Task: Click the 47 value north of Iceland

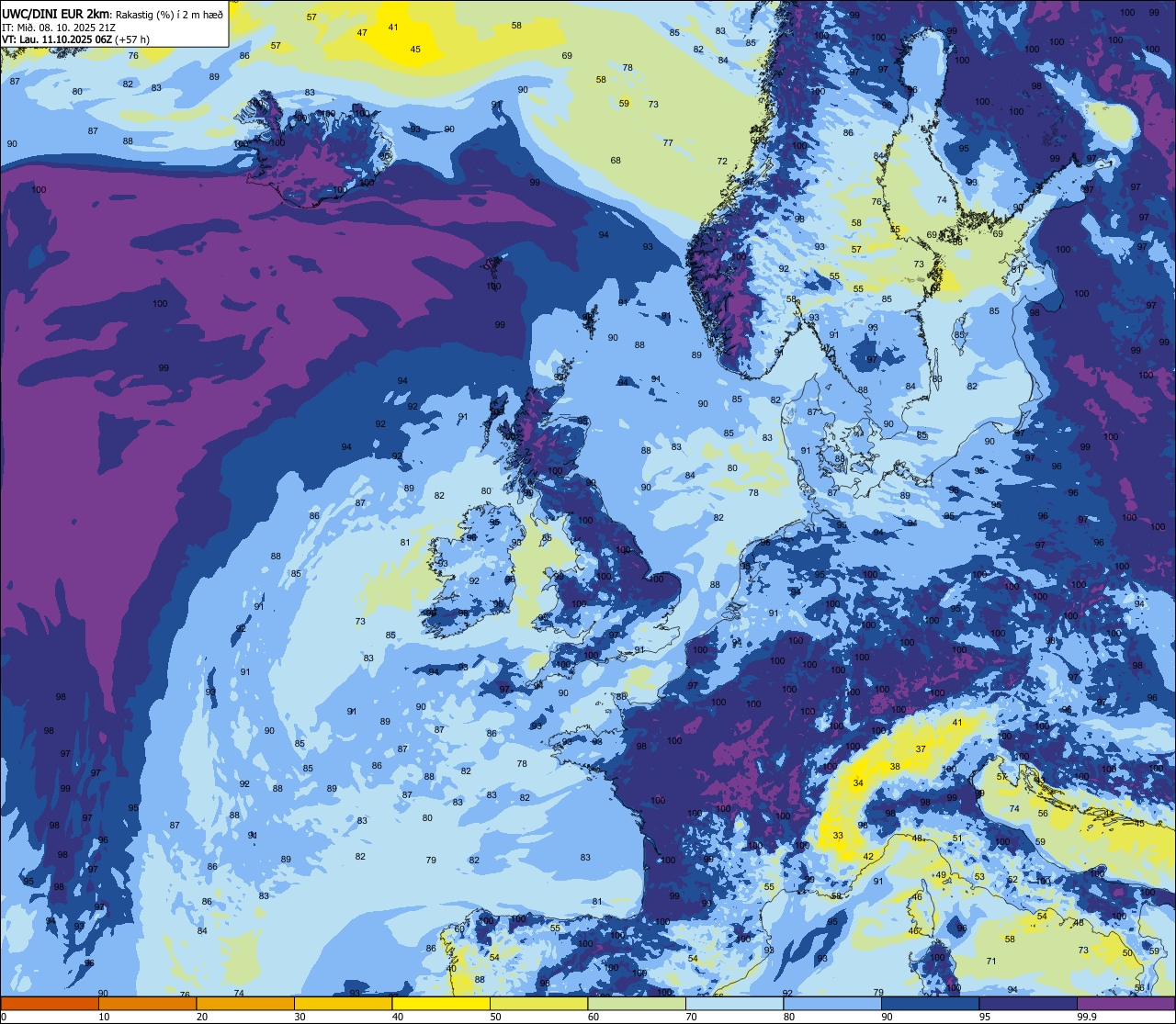Action: tap(362, 33)
